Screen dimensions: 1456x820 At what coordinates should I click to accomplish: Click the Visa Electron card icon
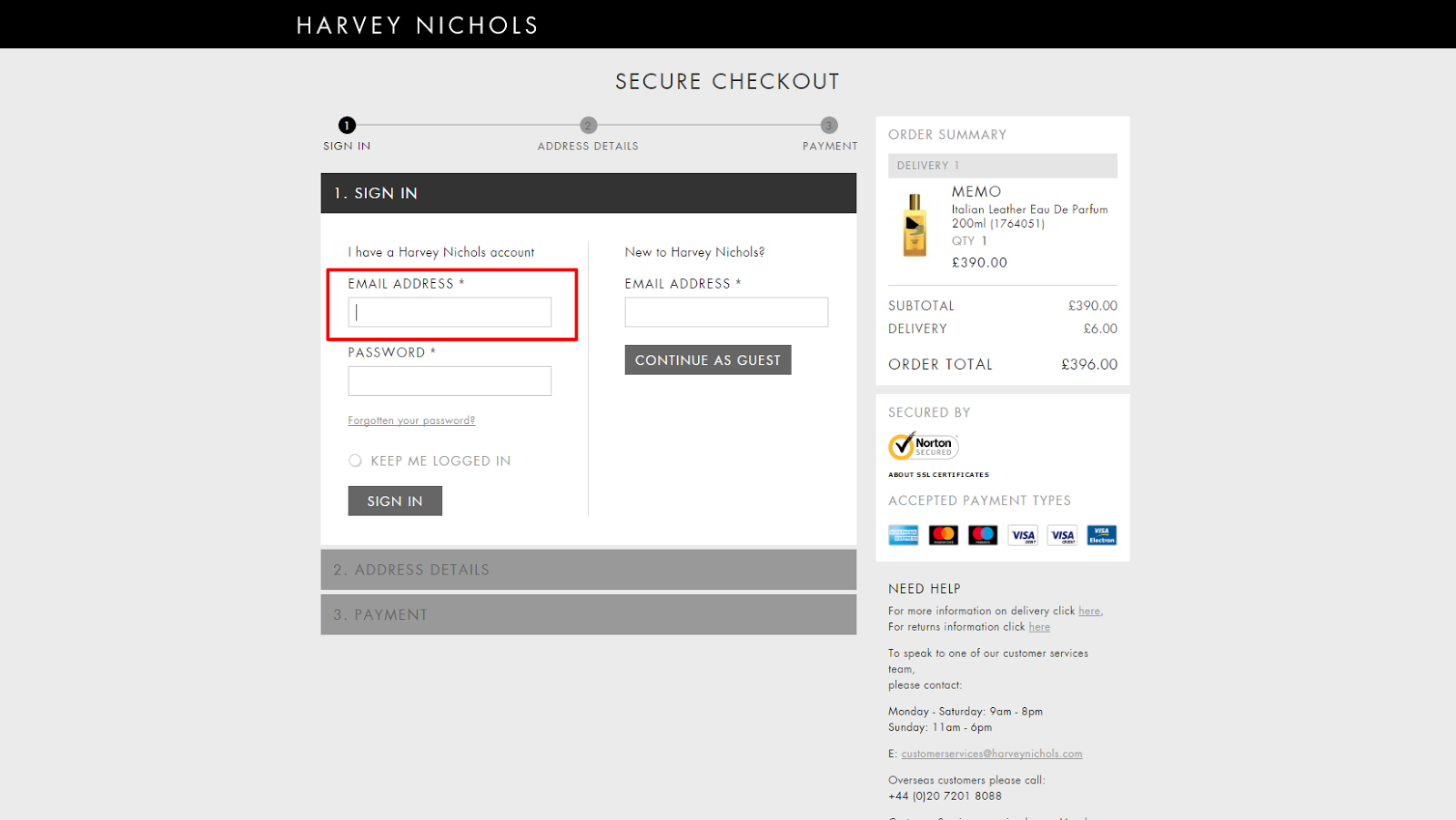click(1101, 535)
